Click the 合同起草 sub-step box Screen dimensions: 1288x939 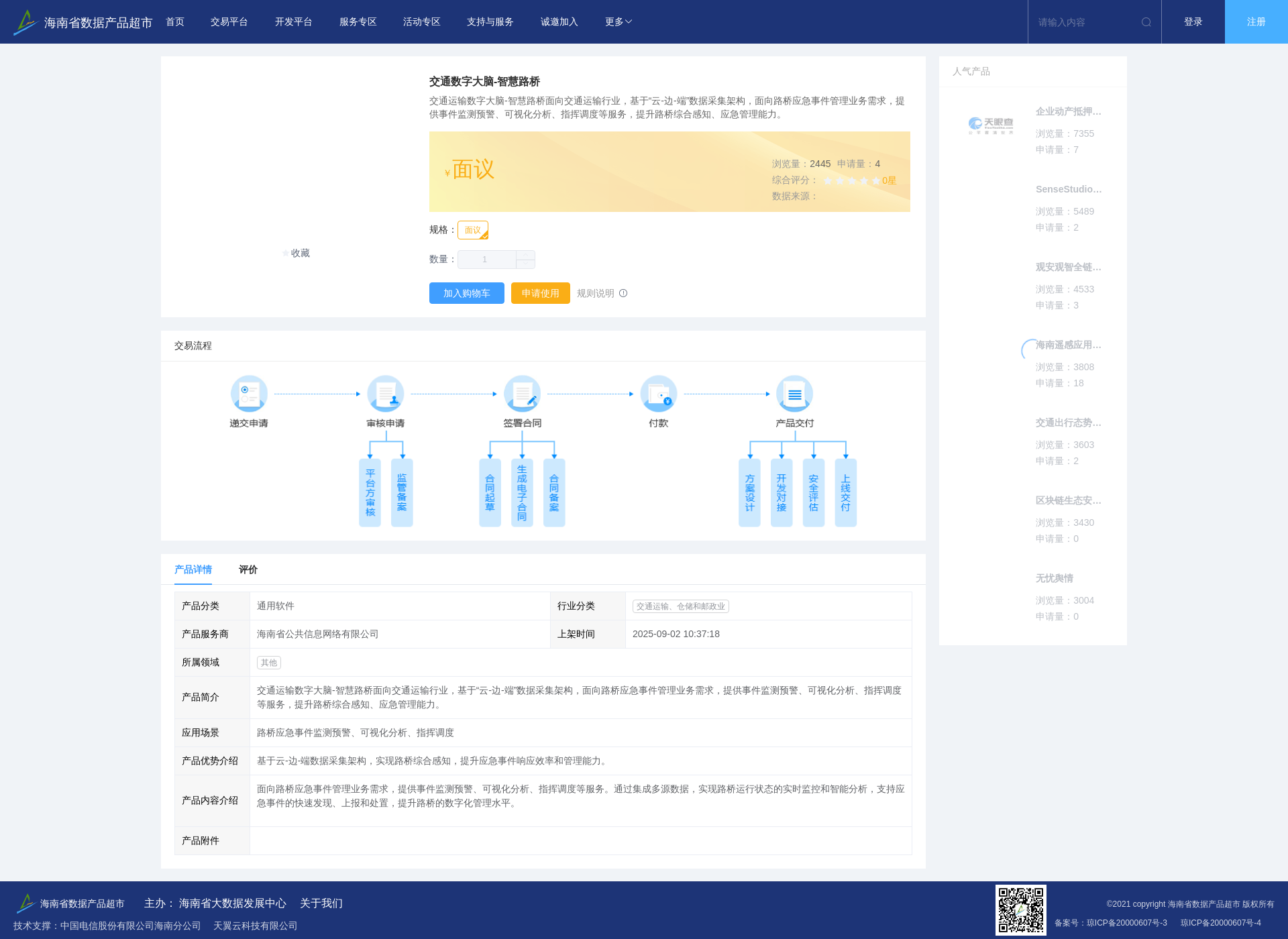(x=490, y=493)
